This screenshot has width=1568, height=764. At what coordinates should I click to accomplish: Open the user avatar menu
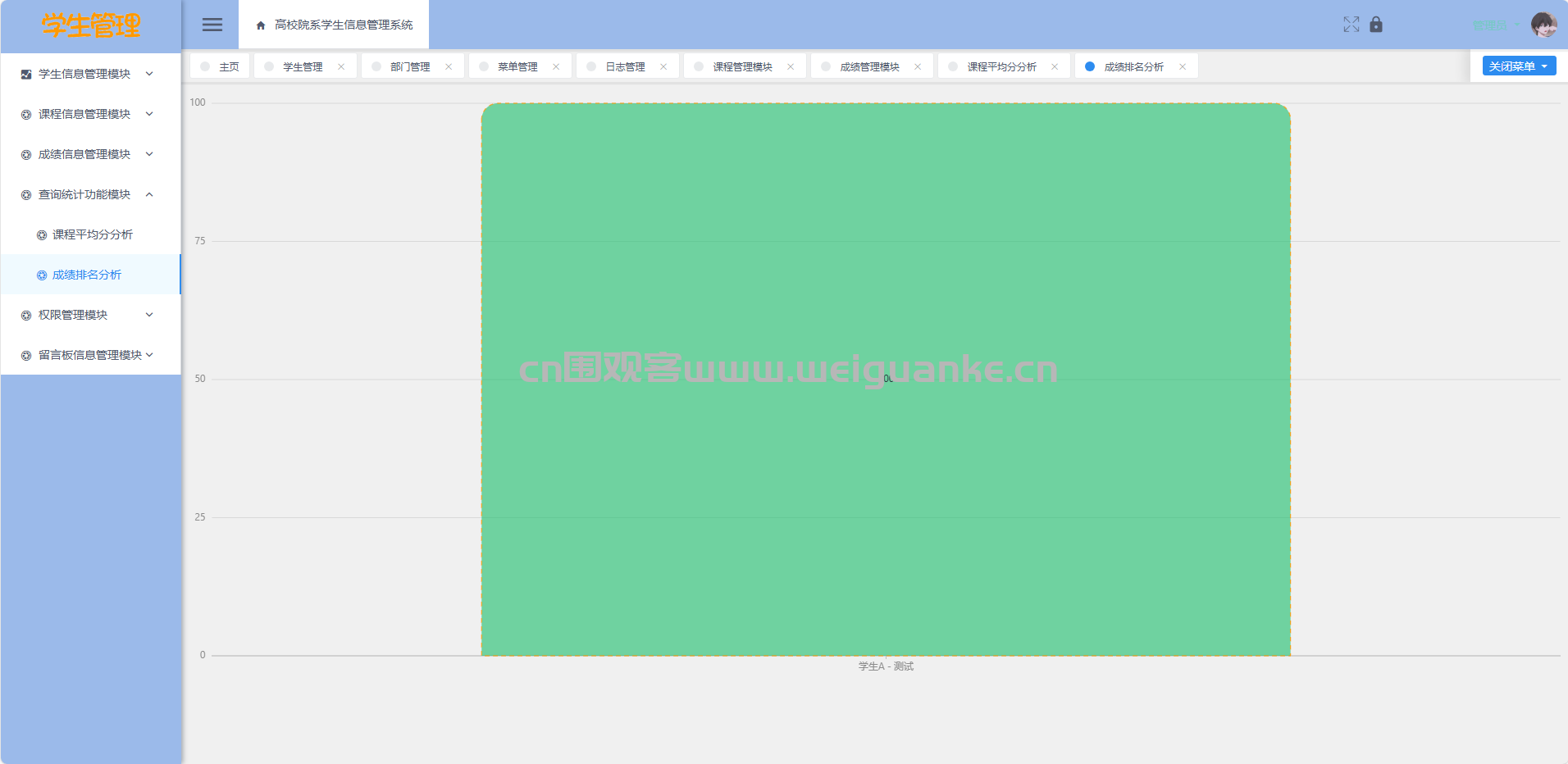click(1543, 25)
